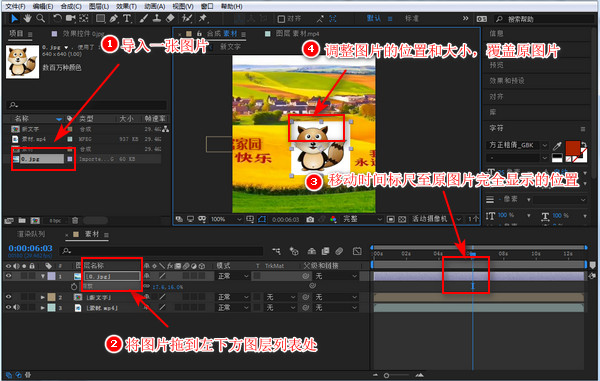Click the project panel search field
Screen dimensions: 600x381
87,105
